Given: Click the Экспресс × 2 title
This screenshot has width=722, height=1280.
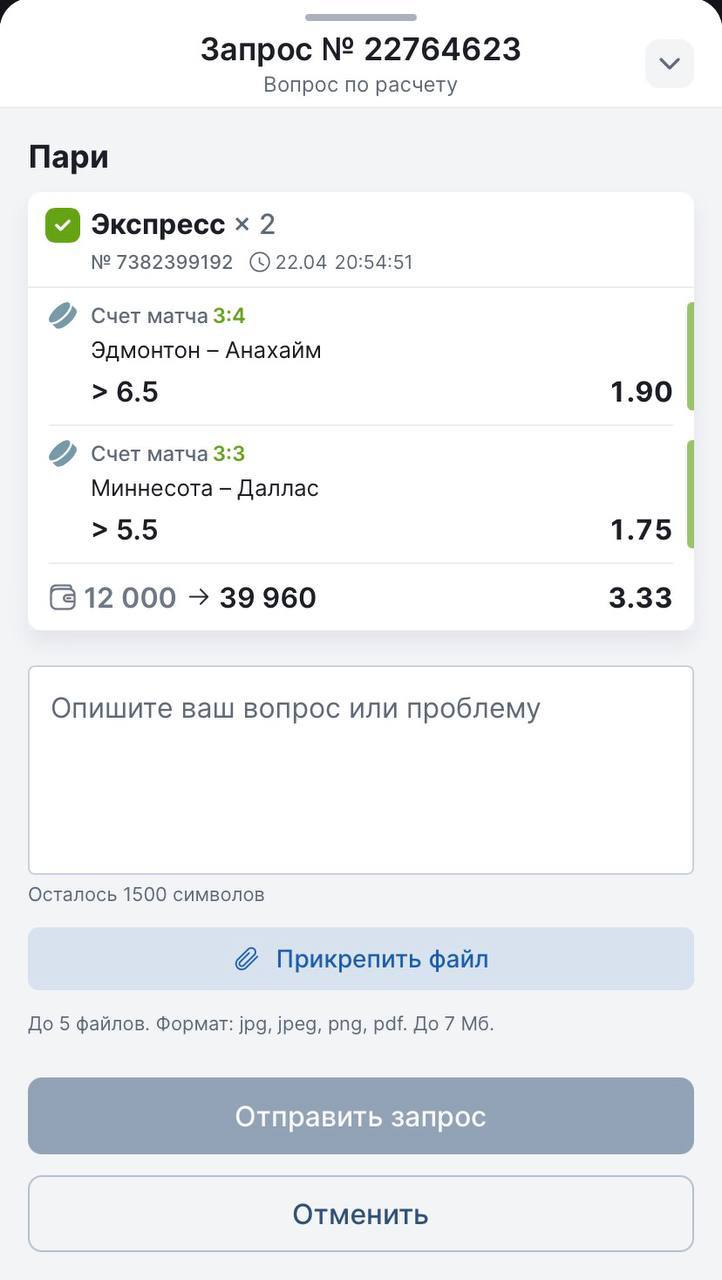Looking at the screenshot, I should pyautogui.click(x=183, y=224).
